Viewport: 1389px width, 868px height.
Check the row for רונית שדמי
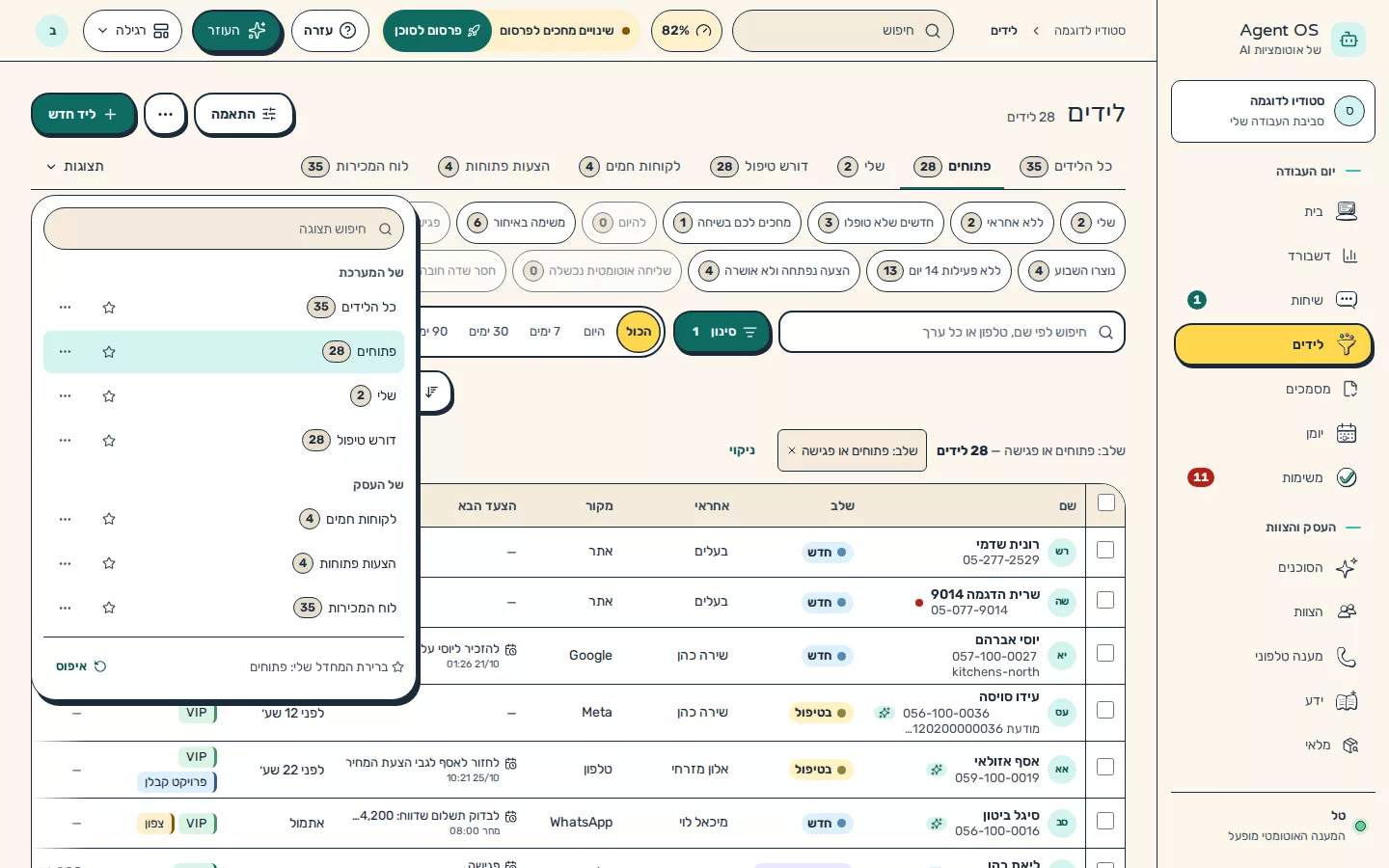pos(1105,550)
